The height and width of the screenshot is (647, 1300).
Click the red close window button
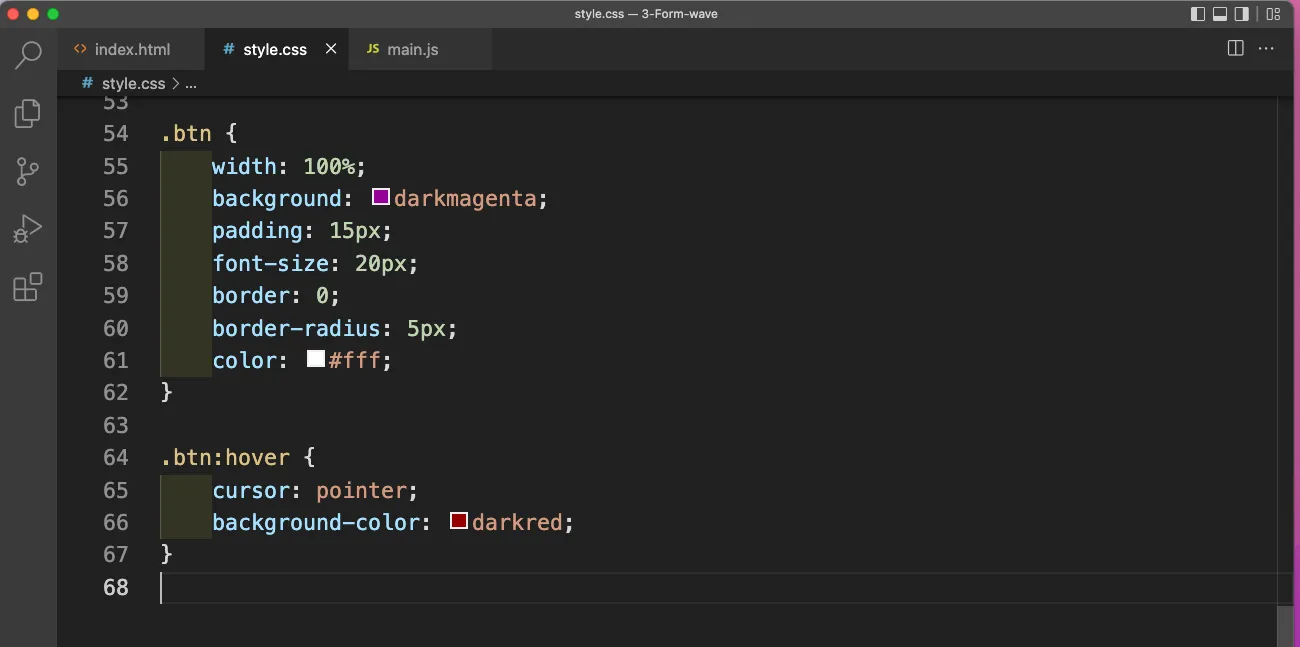click(14, 14)
